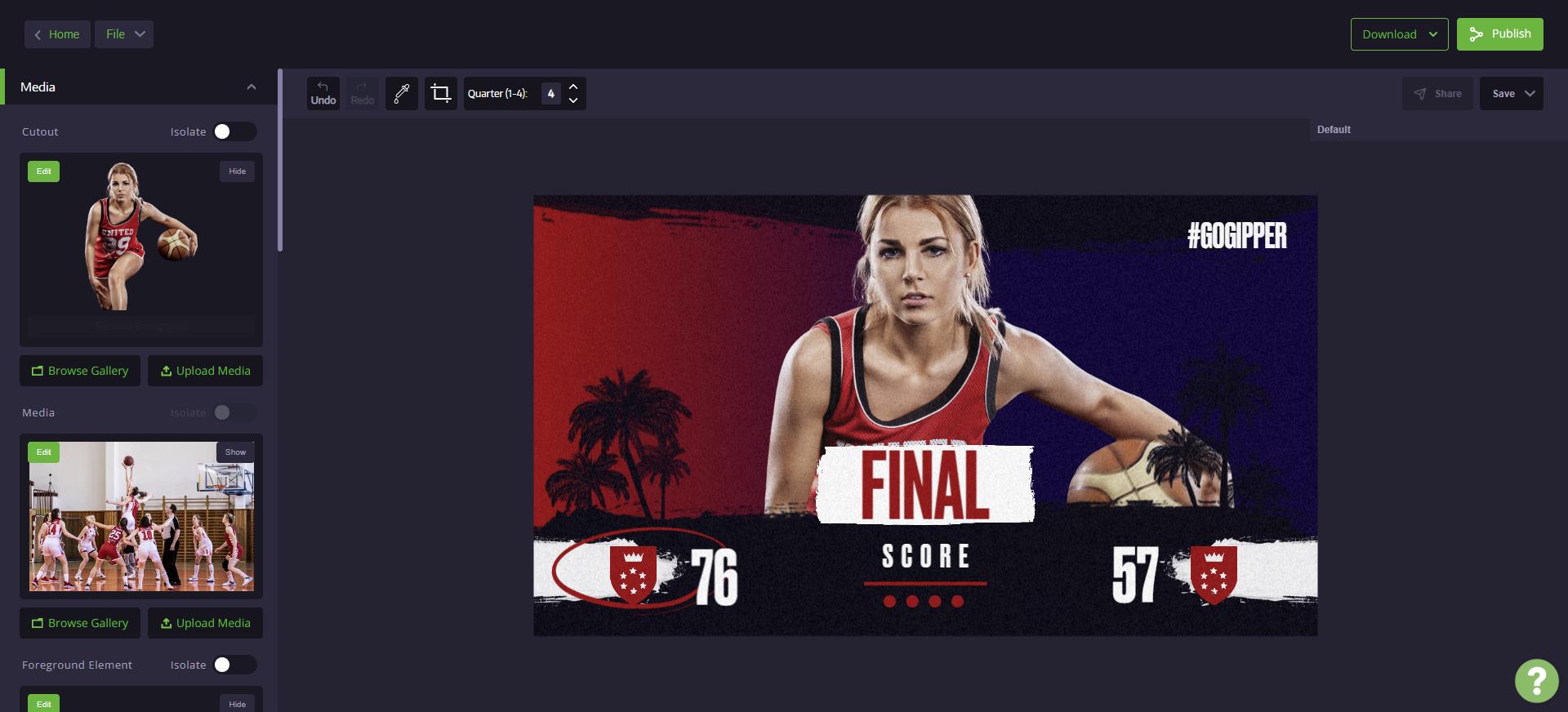The image size is (1568, 712).
Task: Hide the cutout player image
Action: click(x=237, y=171)
